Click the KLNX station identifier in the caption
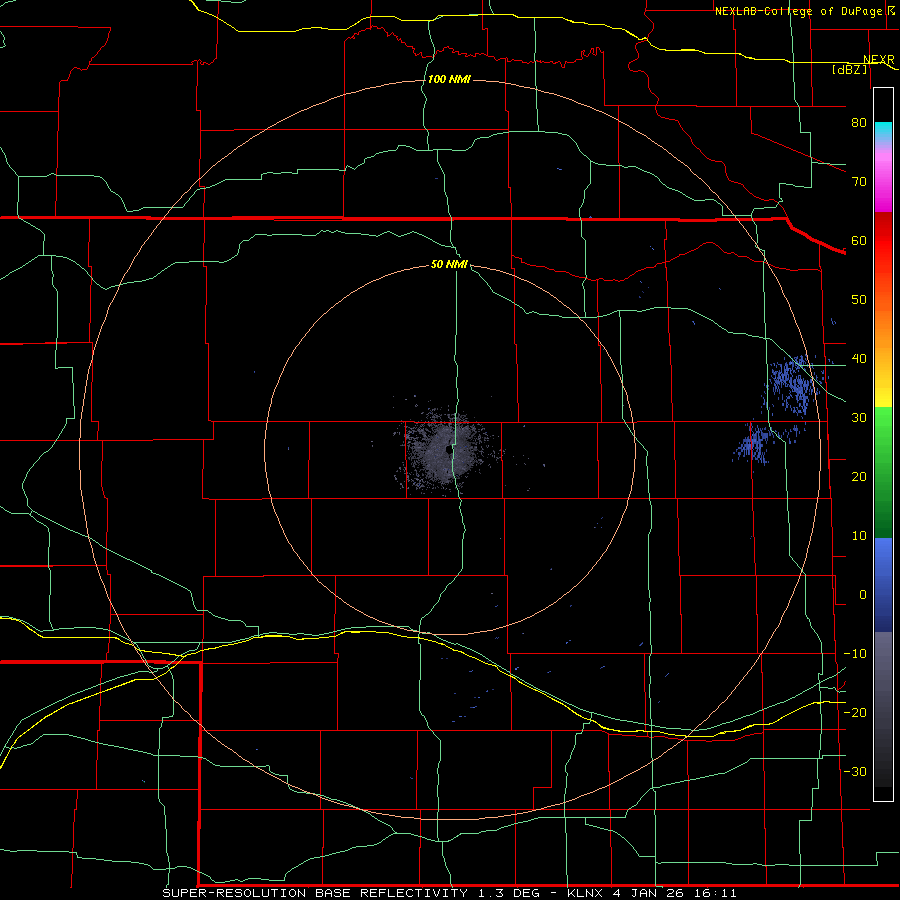The width and height of the screenshot is (900, 900). click(x=586, y=893)
